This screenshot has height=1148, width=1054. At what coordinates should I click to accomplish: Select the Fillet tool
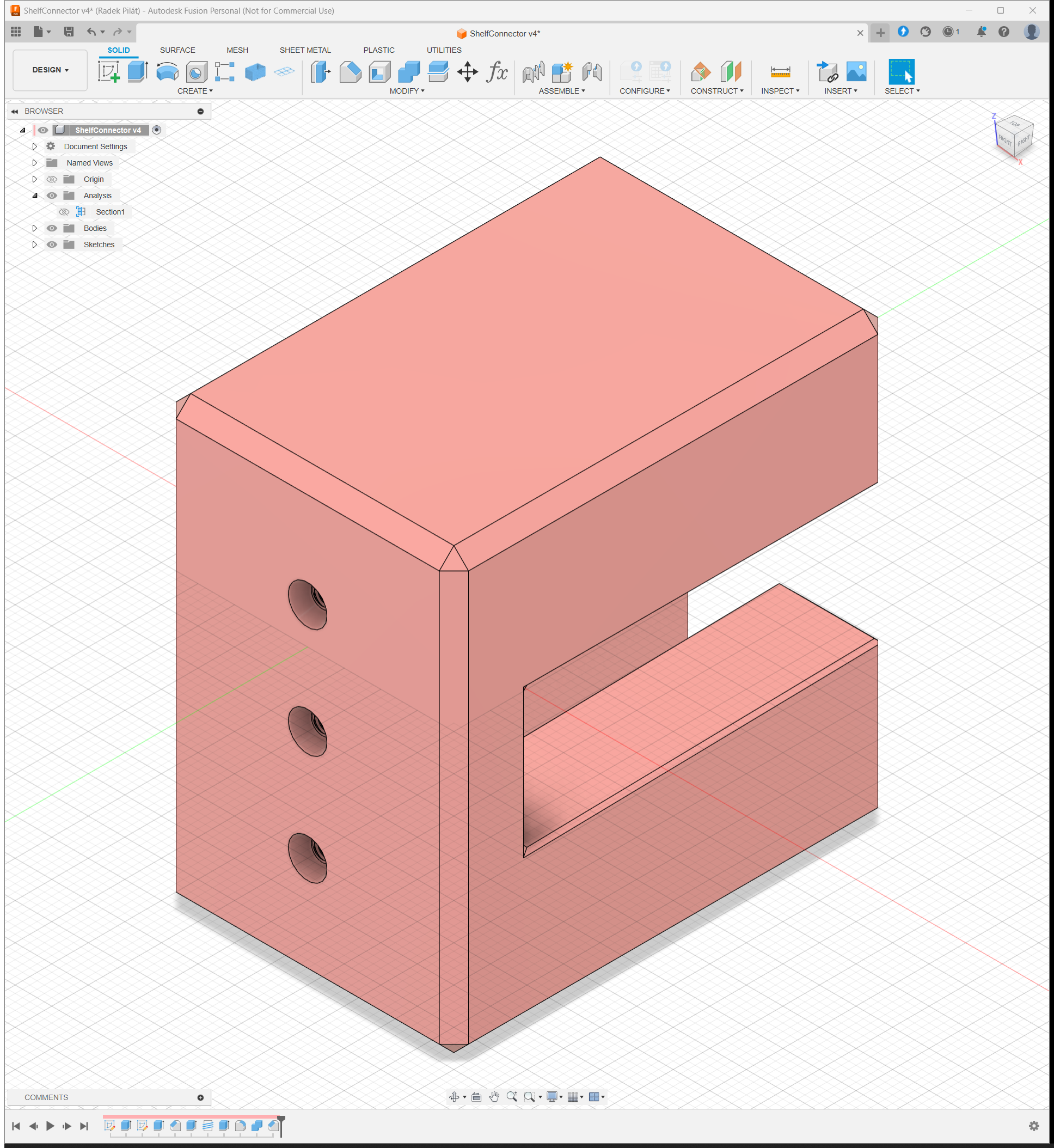pos(350,72)
